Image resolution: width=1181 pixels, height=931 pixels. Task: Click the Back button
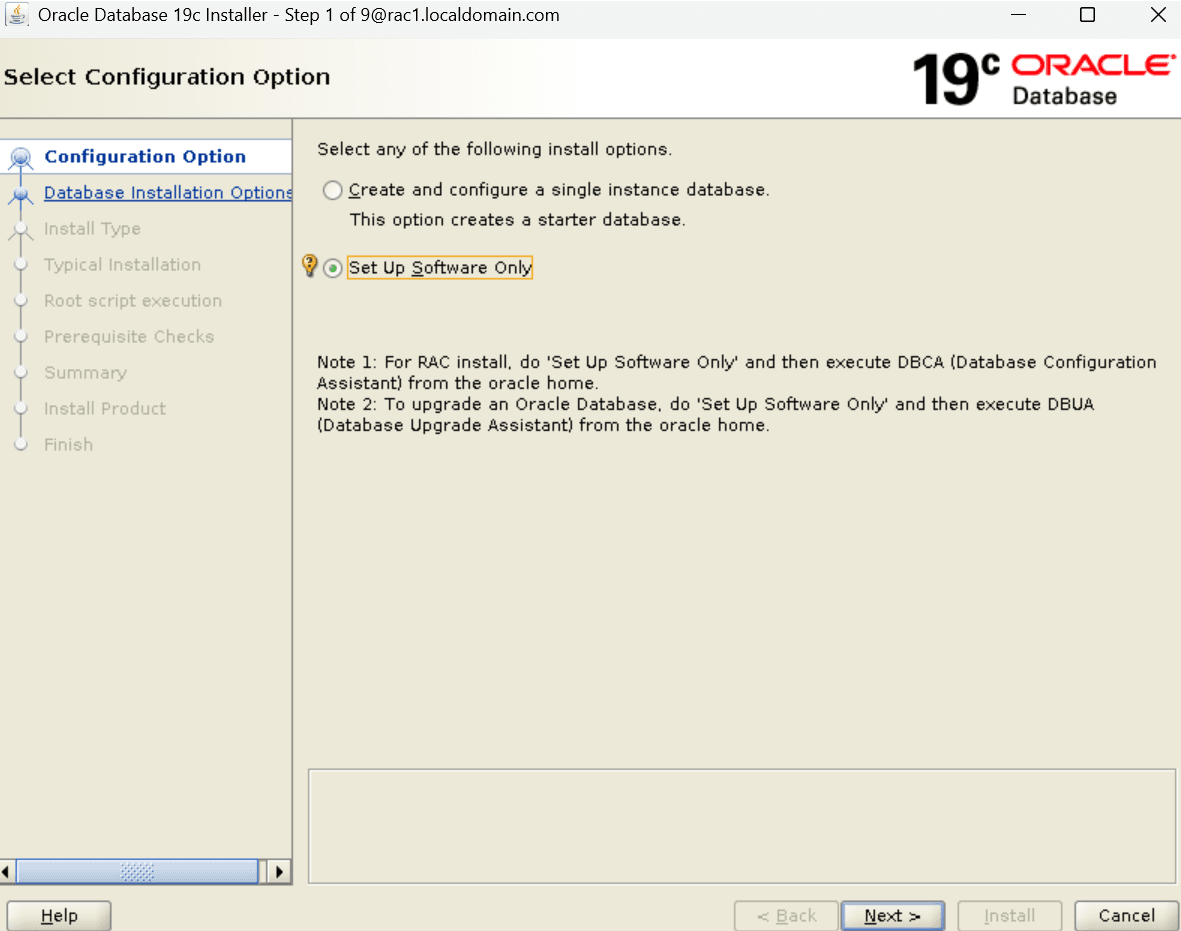[x=786, y=915]
